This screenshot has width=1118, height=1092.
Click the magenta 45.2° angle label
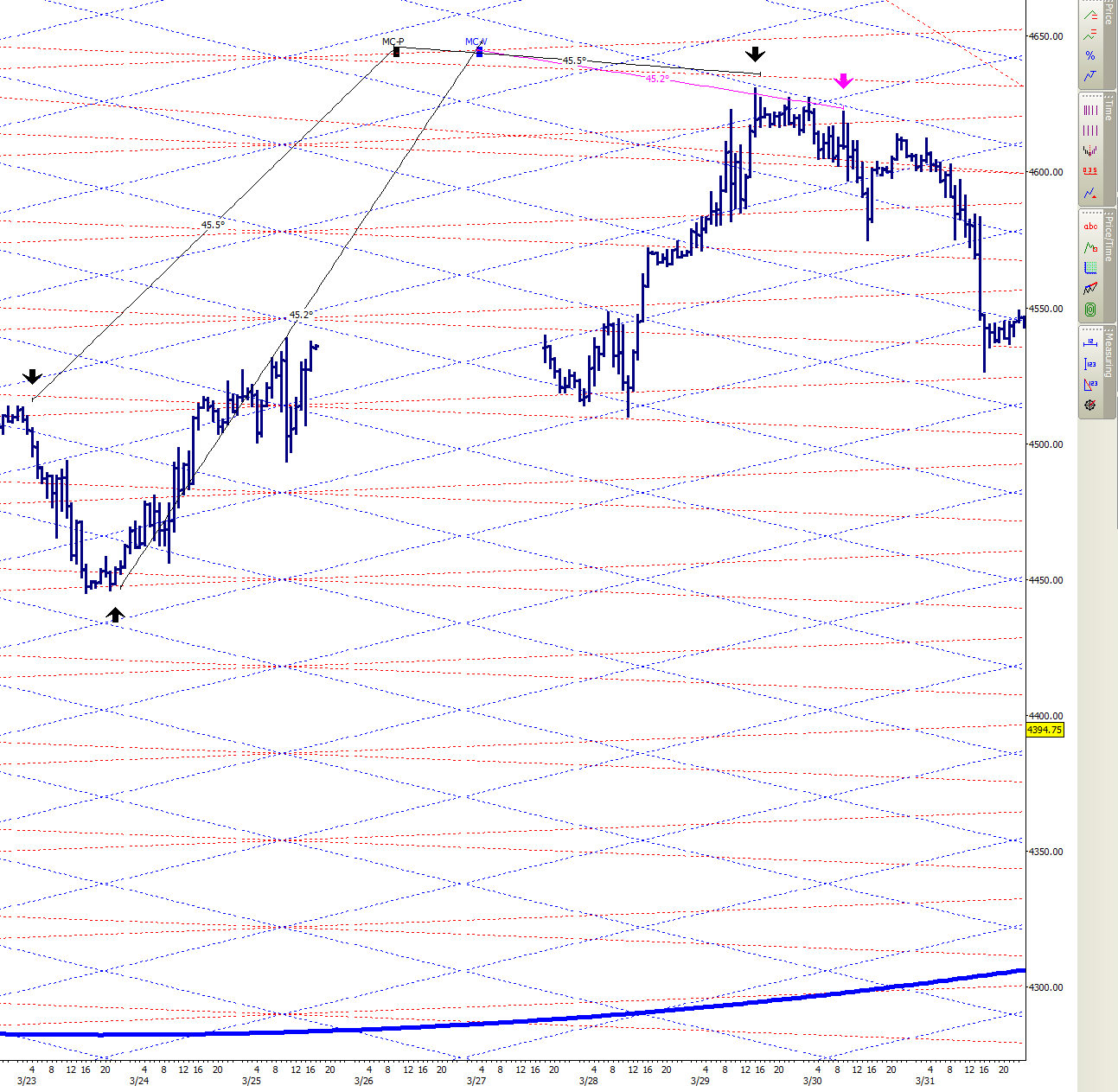point(657,79)
